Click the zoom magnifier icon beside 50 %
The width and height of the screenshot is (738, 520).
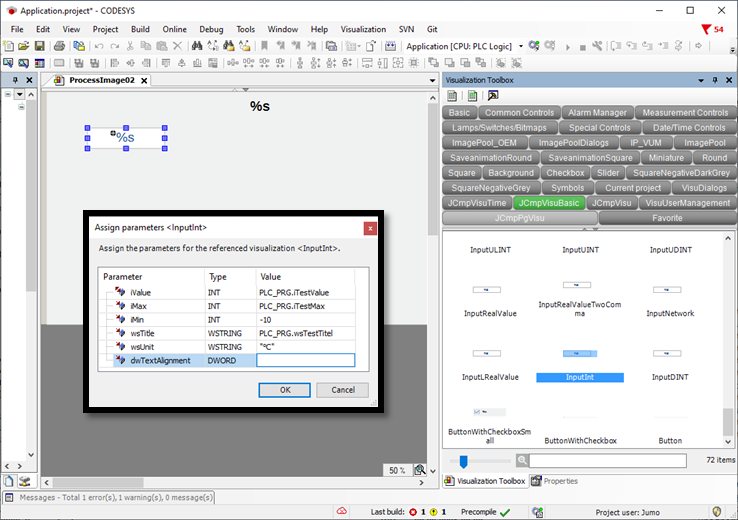421,470
